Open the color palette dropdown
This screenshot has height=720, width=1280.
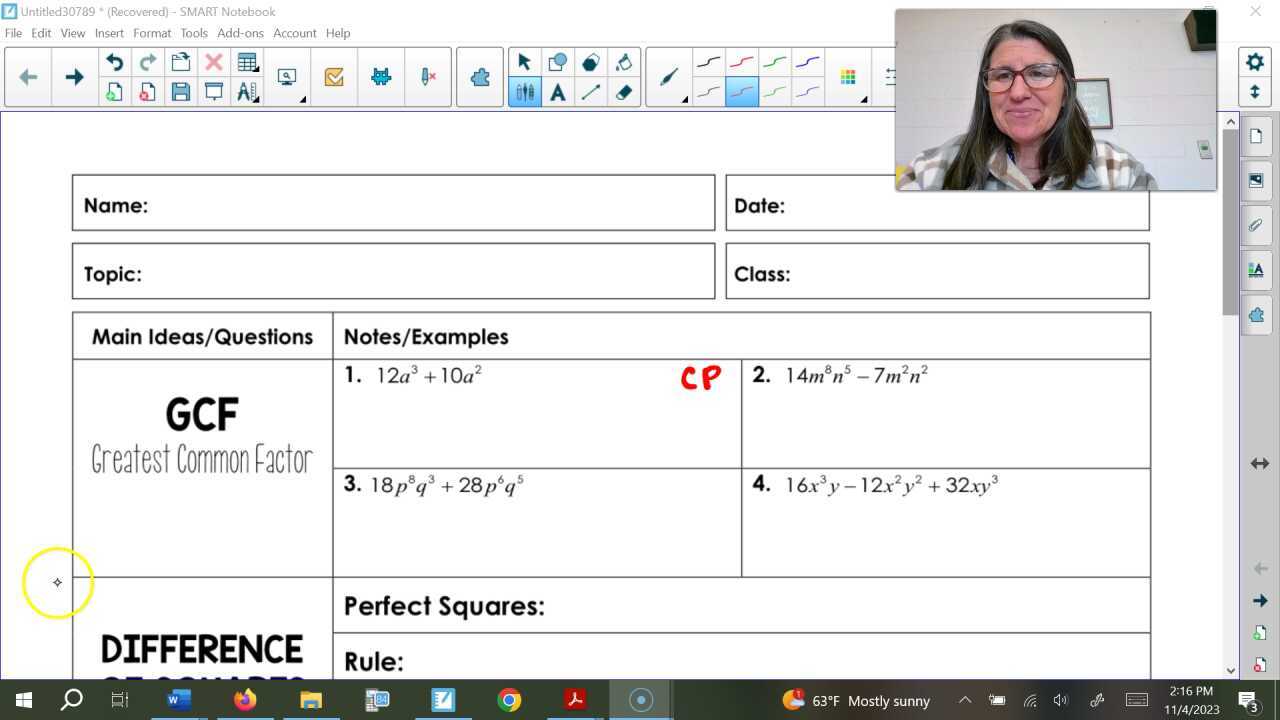[x=847, y=76]
